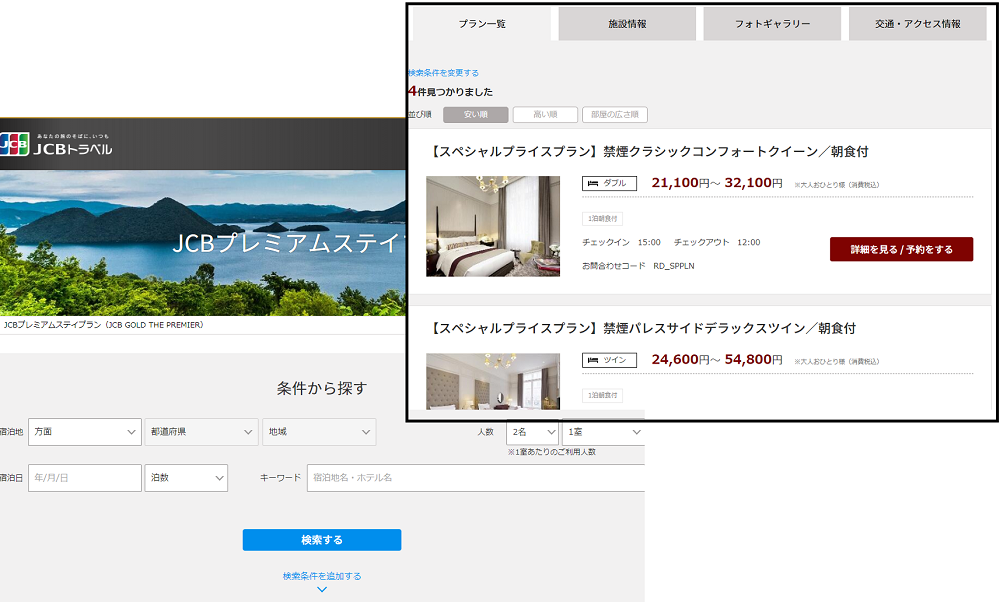The height and width of the screenshot is (602, 1000).
Task: Switch to the プラン一覧 tab
Action: tap(482, 24)
